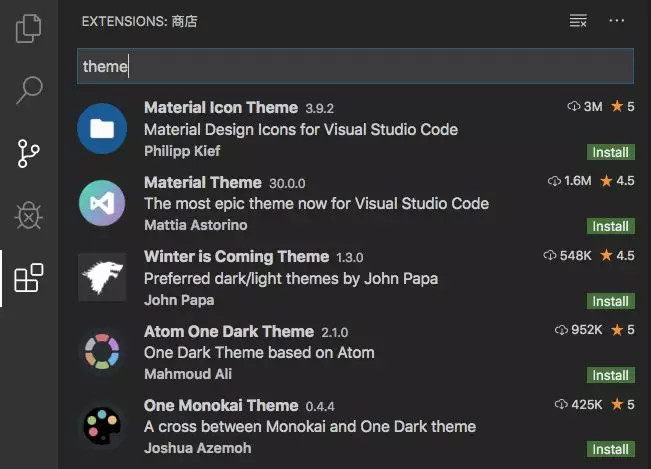Click version 1.3.0 label
Image resolution: width=651 pixels, height=469 pixels.
(350, 258)
